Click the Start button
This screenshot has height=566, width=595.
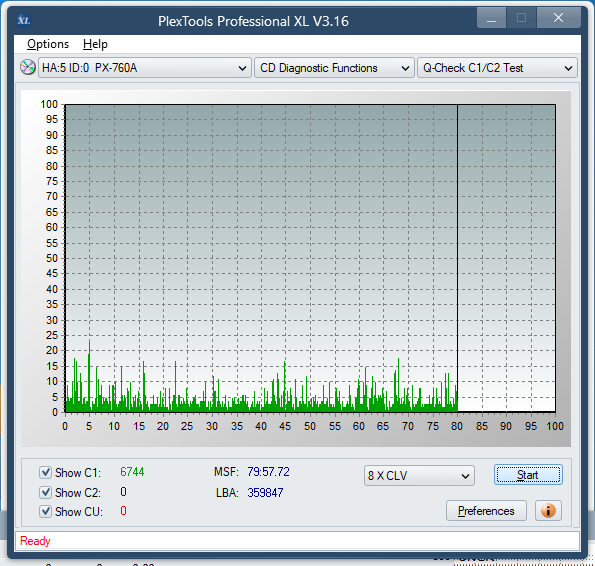tap(528, 475)
